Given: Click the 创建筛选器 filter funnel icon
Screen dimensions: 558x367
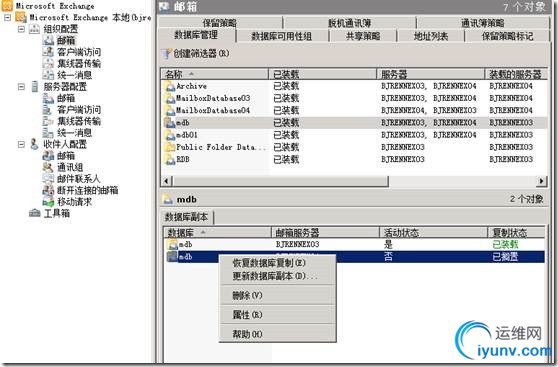Looking at the screenshot, I should [166, 54].
